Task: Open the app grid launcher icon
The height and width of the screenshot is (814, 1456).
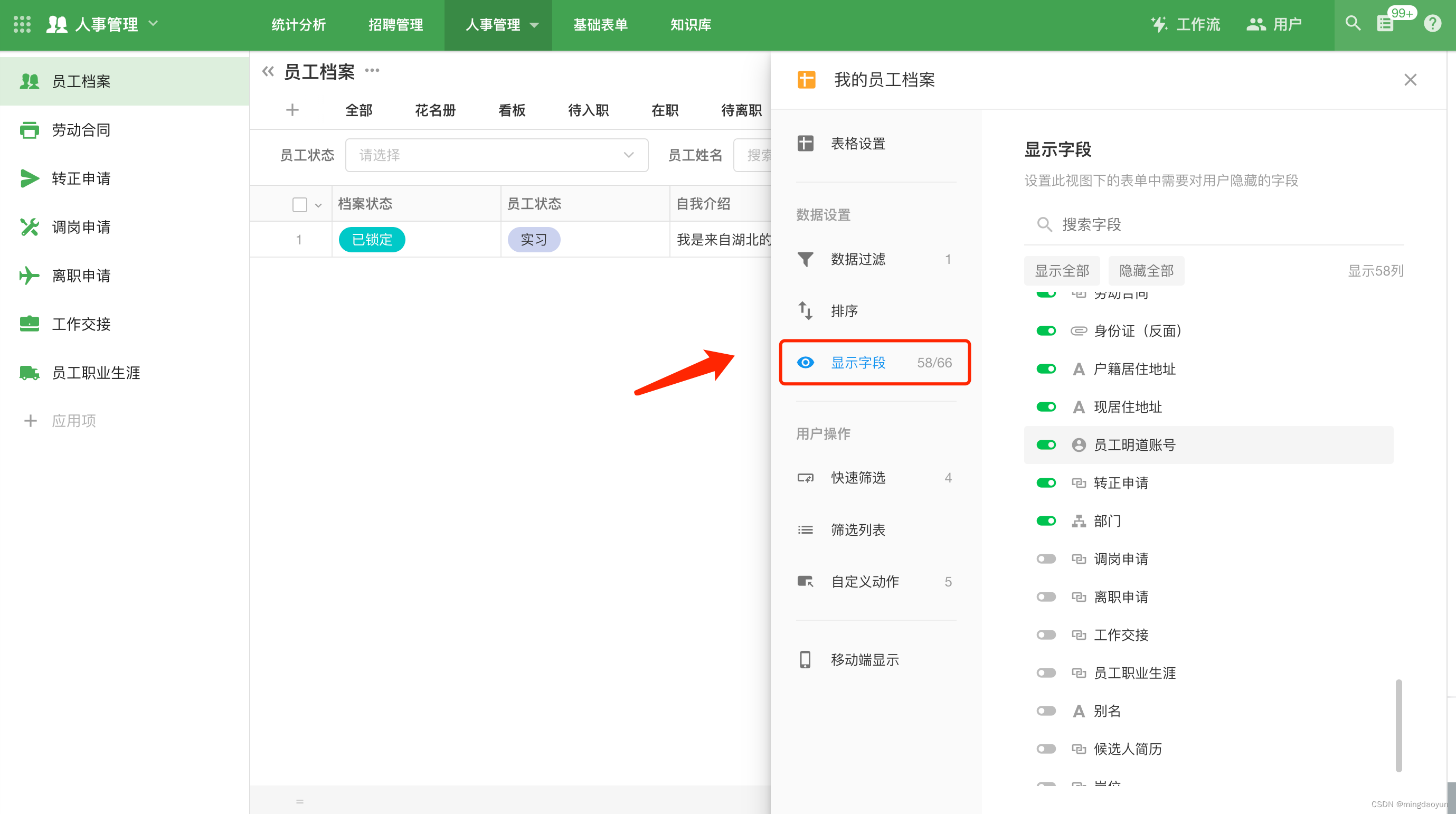Action: tap(22, 24)
